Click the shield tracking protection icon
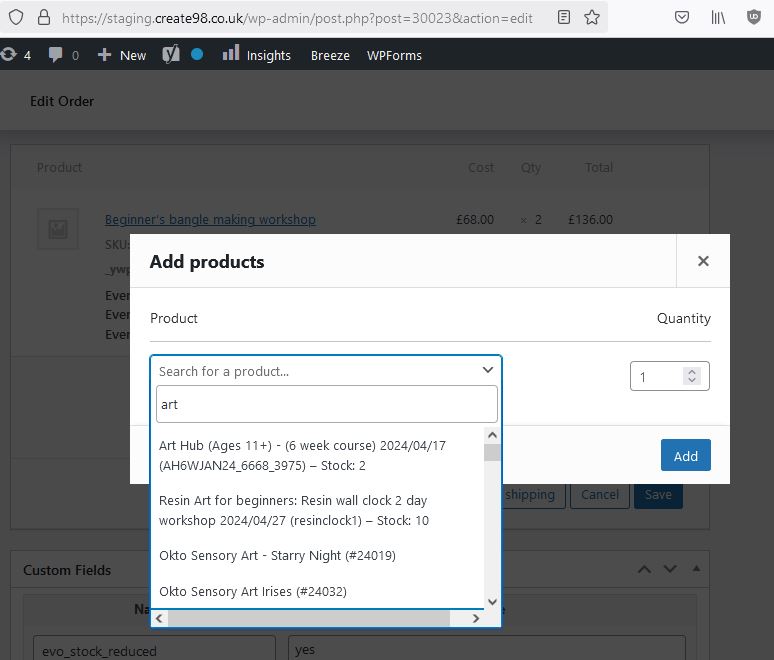The image size is (774, 660). pos(16,18)
